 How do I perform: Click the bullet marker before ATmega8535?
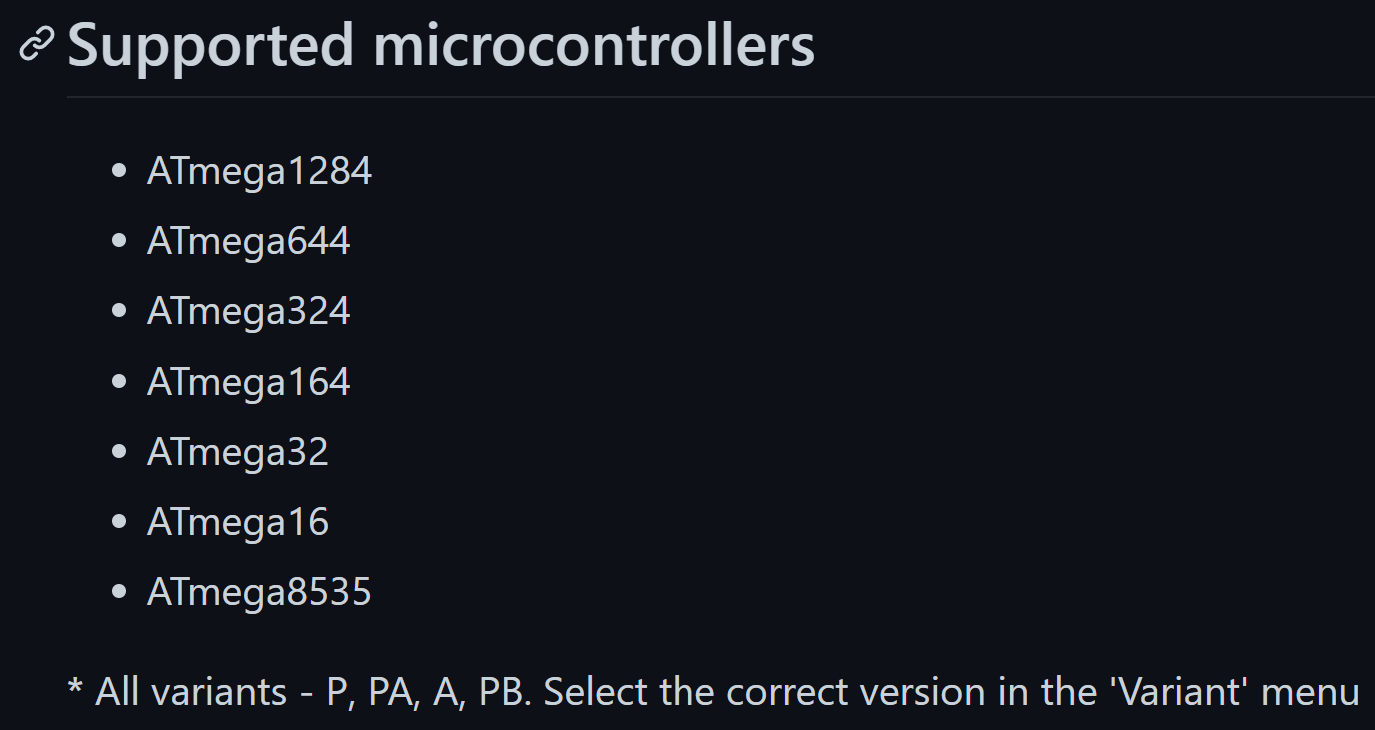[120, 592]
